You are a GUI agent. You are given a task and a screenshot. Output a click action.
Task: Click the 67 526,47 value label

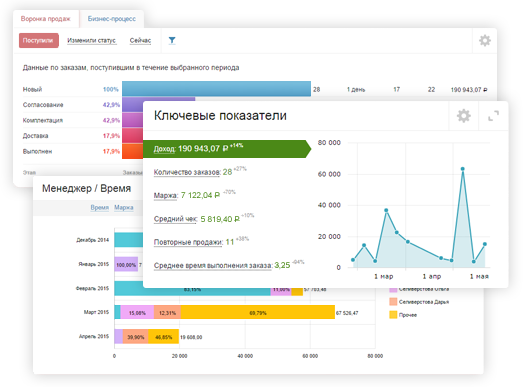pyautogui.click(x=347, y=313)
